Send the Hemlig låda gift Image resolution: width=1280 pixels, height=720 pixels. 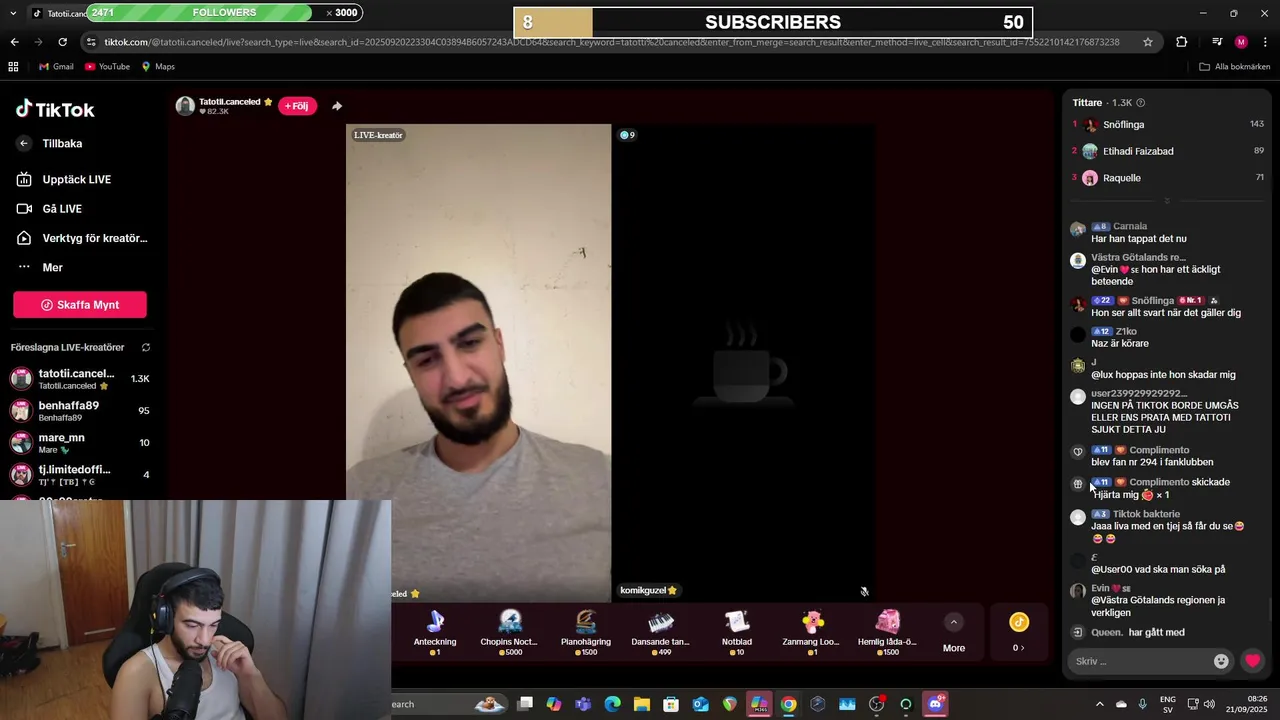tap(887, 632)
